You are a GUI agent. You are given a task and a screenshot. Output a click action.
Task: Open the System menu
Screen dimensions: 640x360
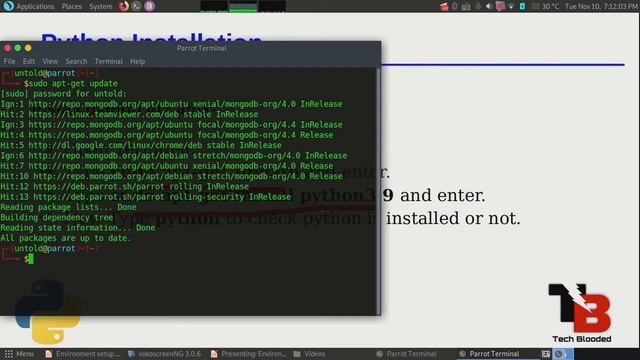tap(100, 7)
